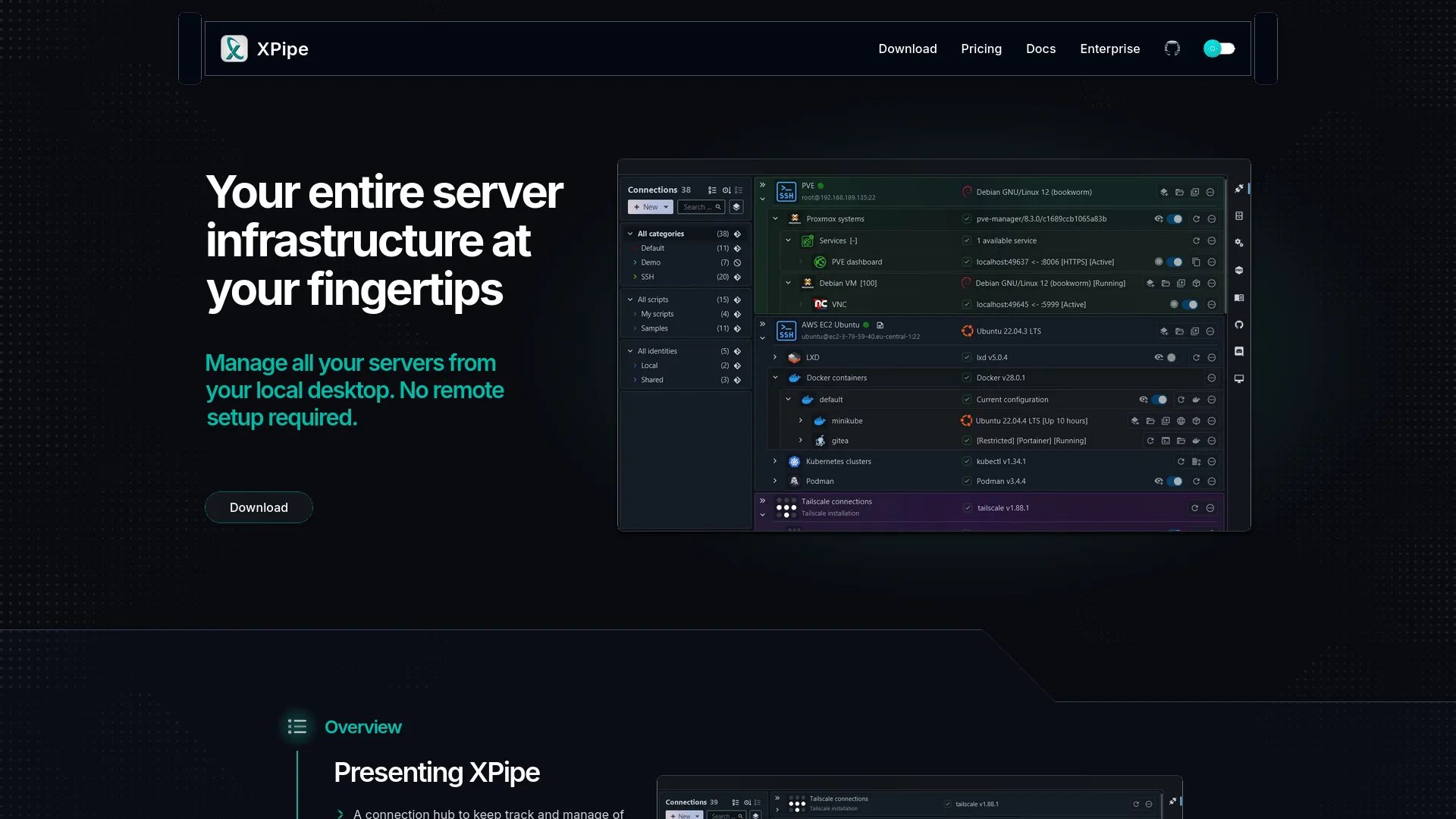Select the Shared identities row

(686, 380)
